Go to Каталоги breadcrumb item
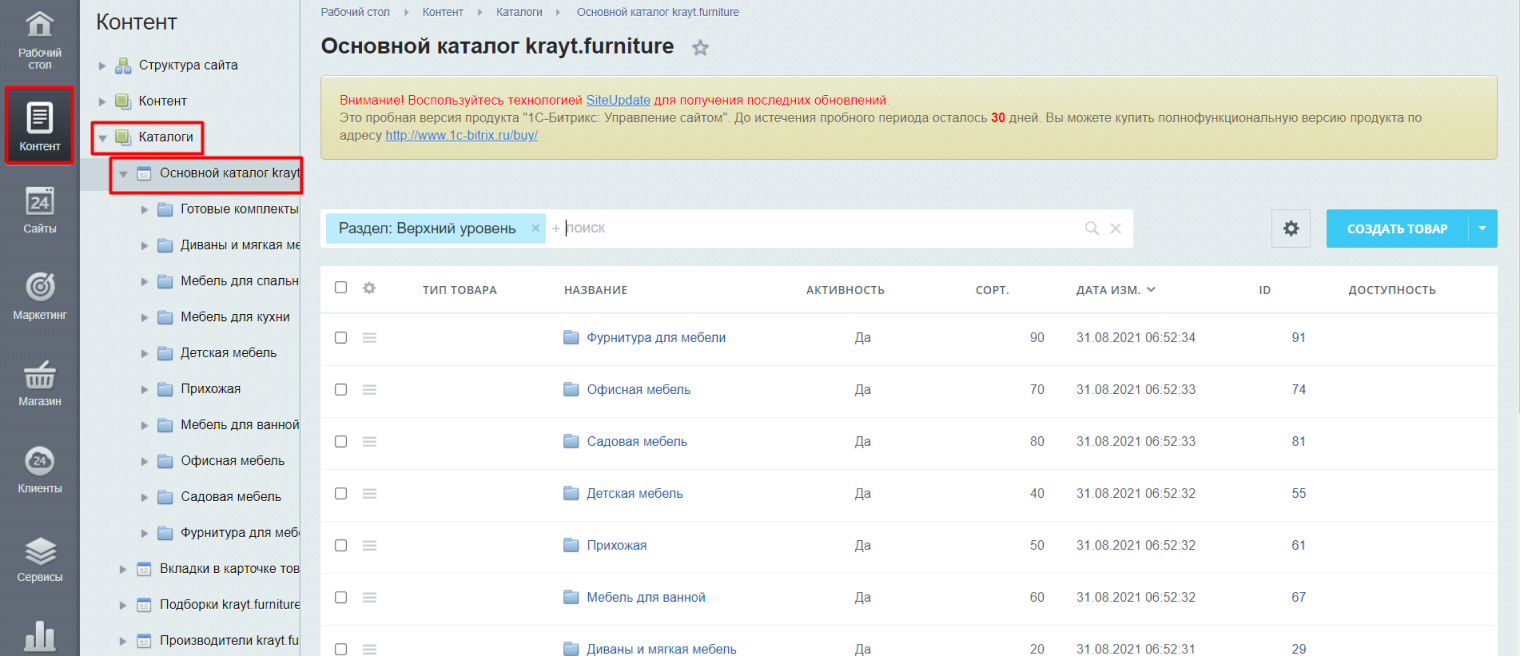This screenshot has height=656, width=1520. coord(520,12)
